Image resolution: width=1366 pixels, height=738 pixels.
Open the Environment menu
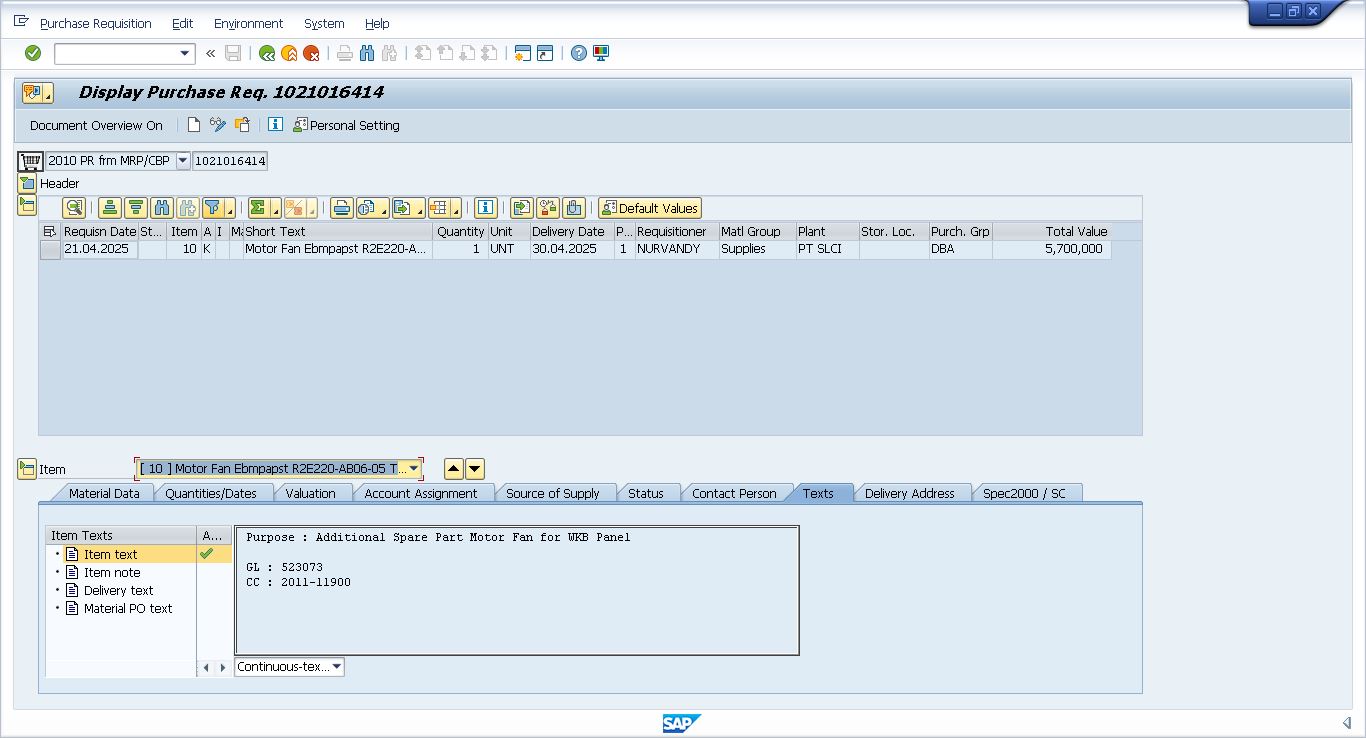tap(248, 23)
